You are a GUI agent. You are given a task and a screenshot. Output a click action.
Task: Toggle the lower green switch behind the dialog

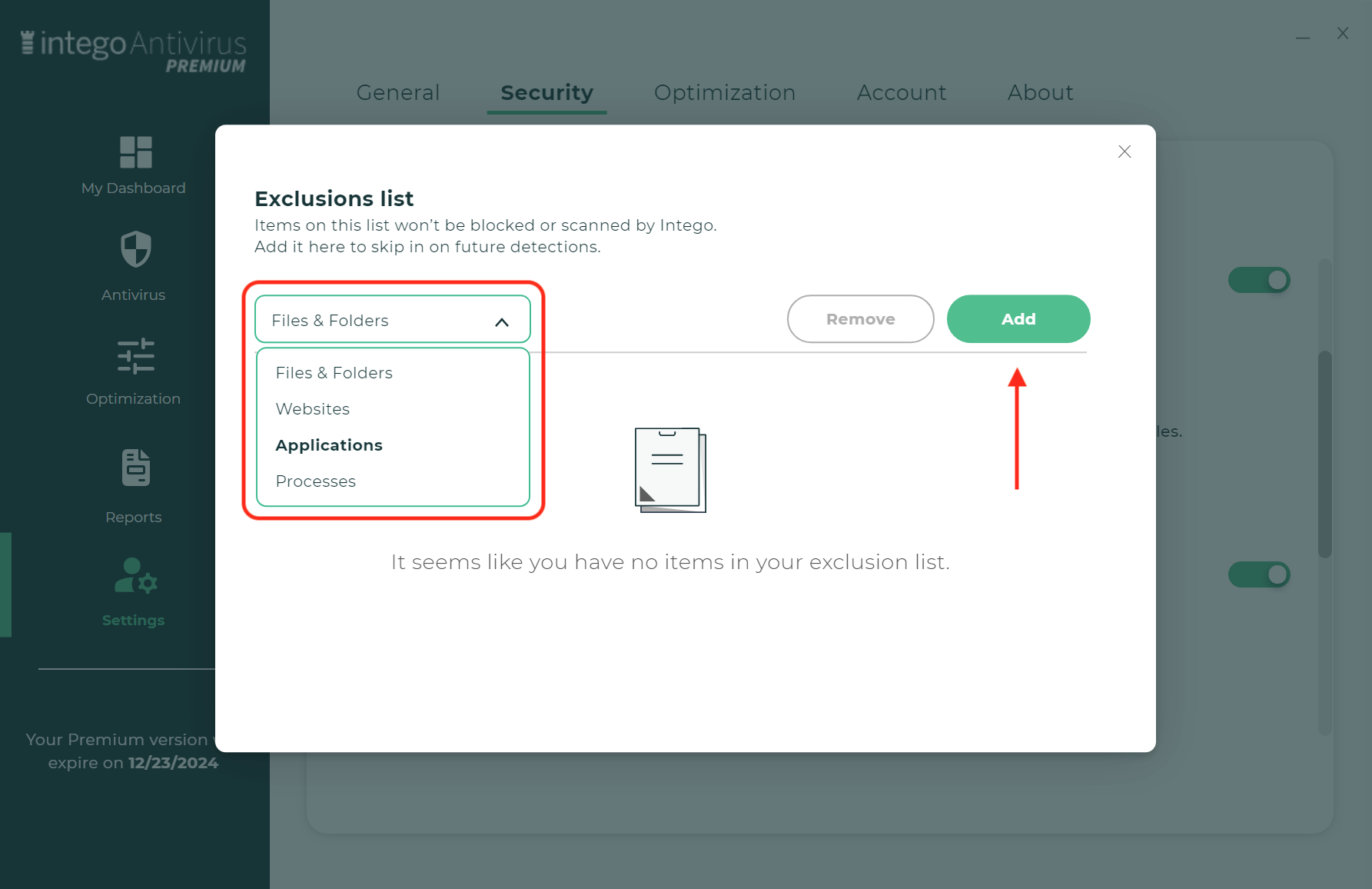click(x=1259, y=574)
